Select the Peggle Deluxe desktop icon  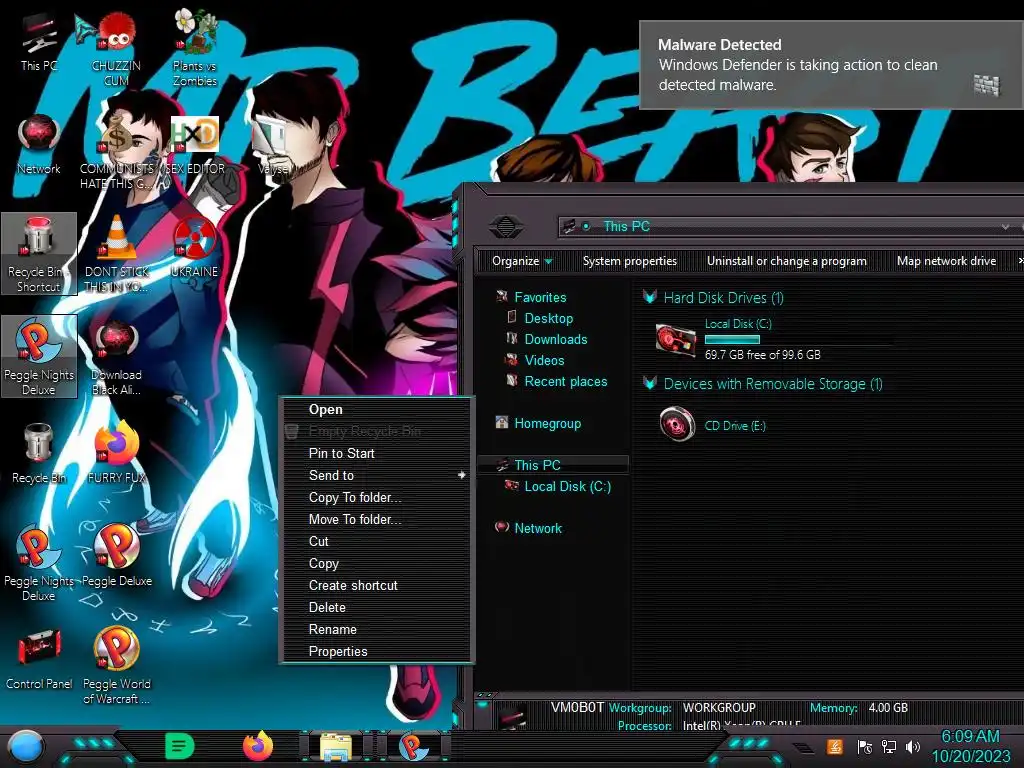[116, 555]
